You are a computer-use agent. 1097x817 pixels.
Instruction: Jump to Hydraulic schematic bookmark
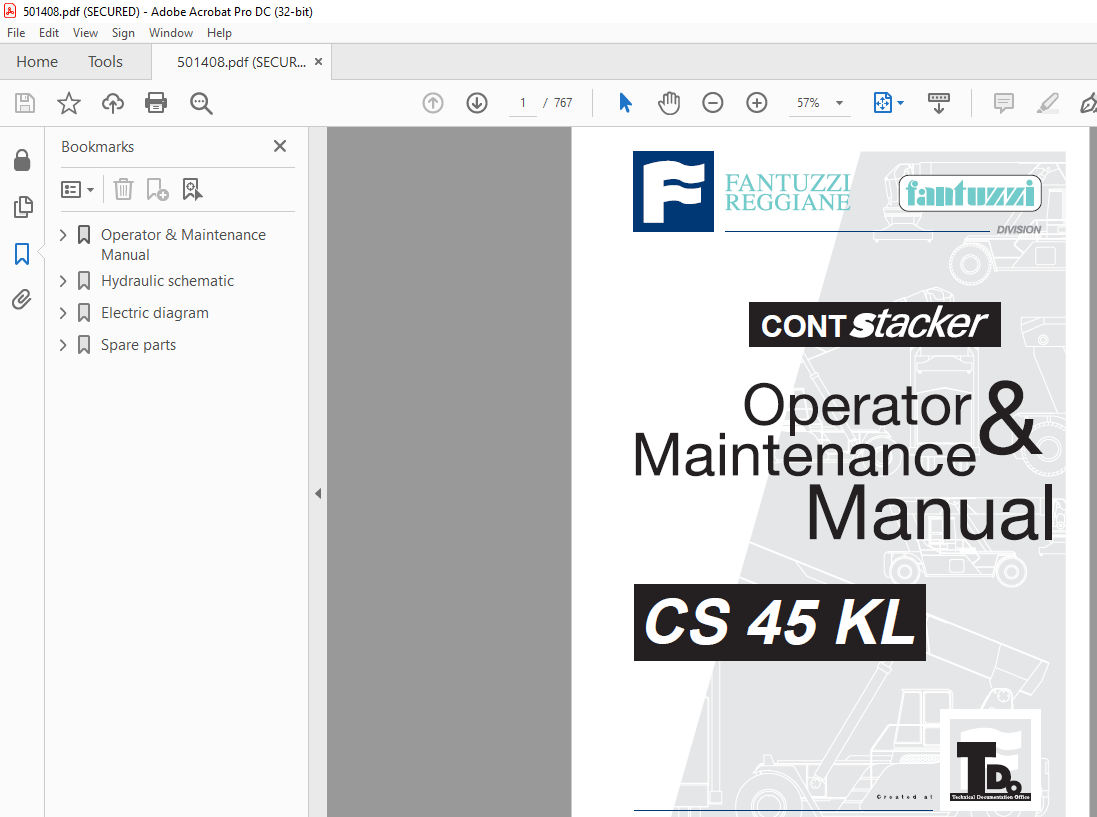point(167,281)
